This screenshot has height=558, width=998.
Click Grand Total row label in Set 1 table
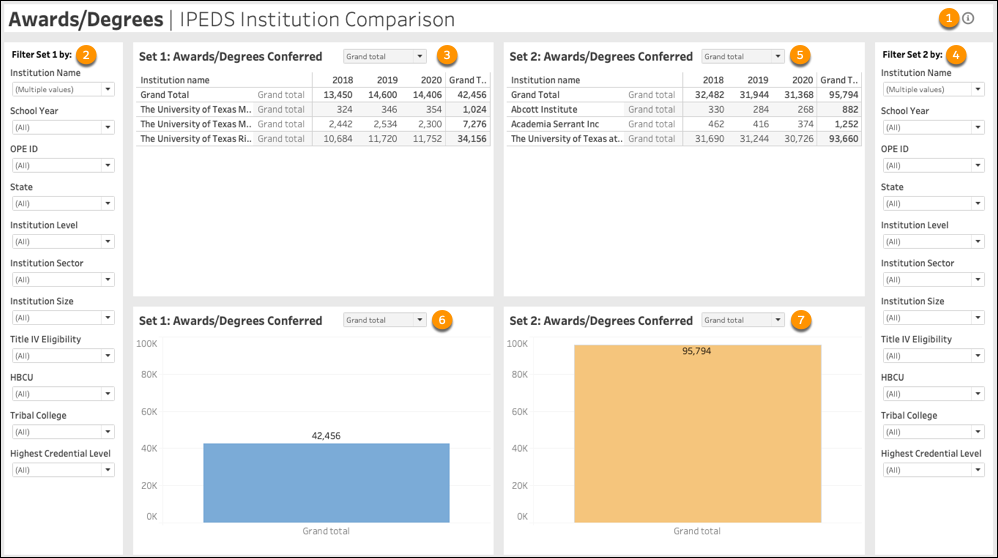[164, 95]
